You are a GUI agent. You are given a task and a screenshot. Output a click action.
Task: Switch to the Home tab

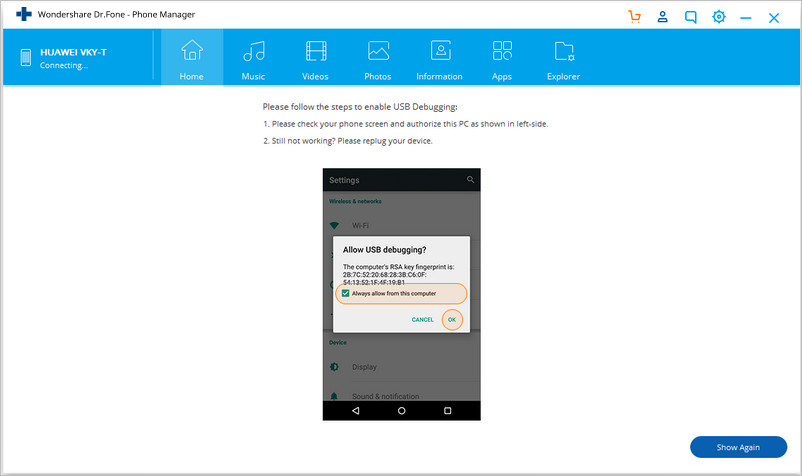point(192,58)
